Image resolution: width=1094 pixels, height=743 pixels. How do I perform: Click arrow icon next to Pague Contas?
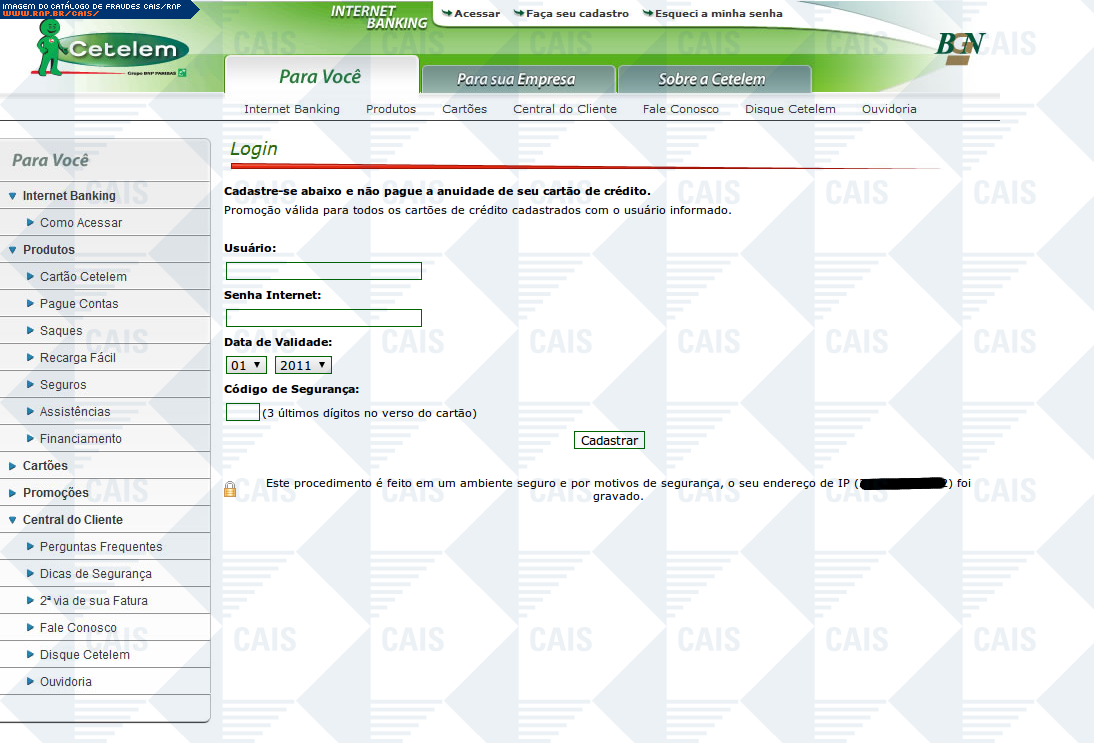(x=31, y=304)
